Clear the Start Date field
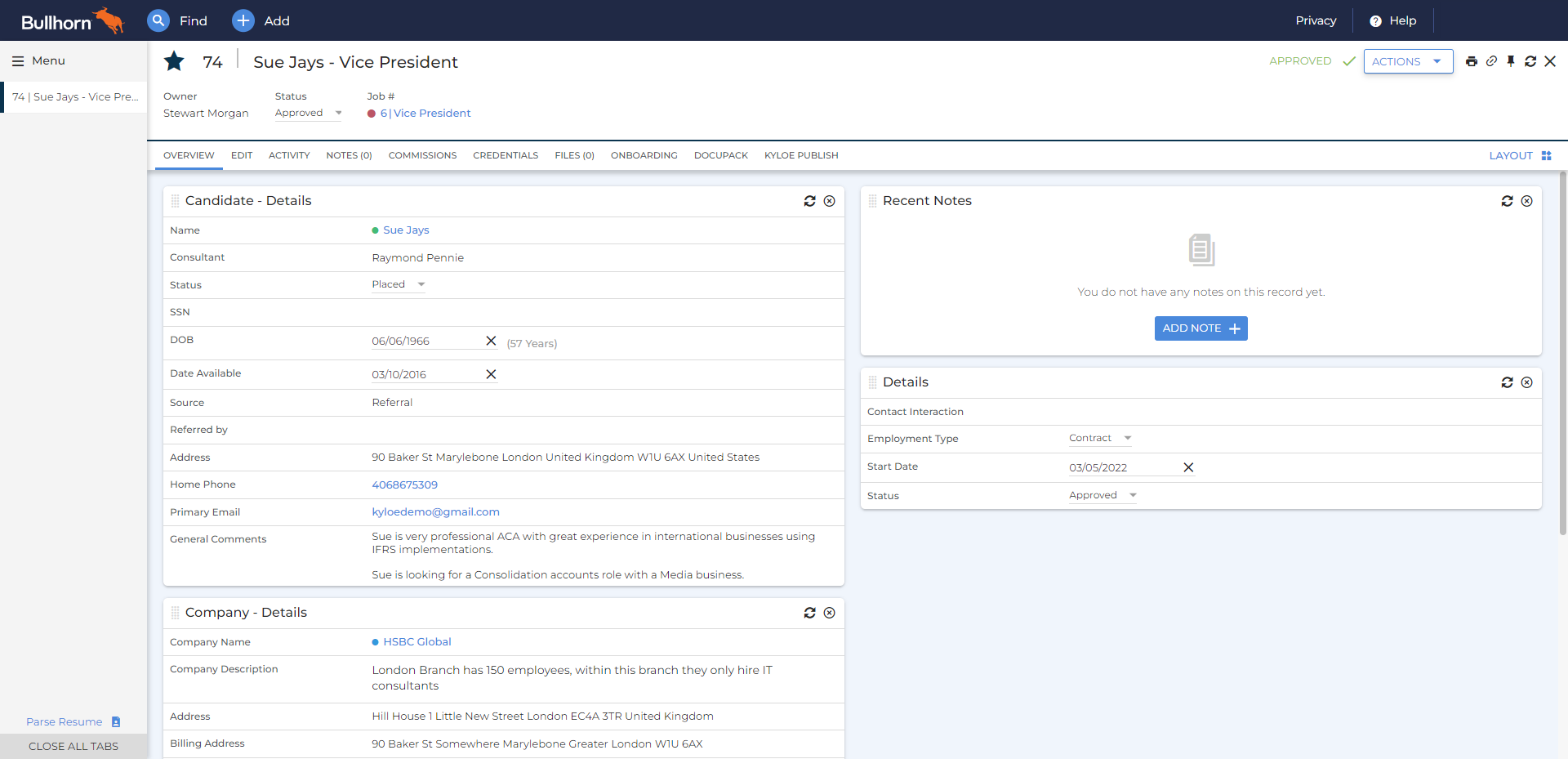Screen dimensions: 1568x759 (x=1188, y=467)
